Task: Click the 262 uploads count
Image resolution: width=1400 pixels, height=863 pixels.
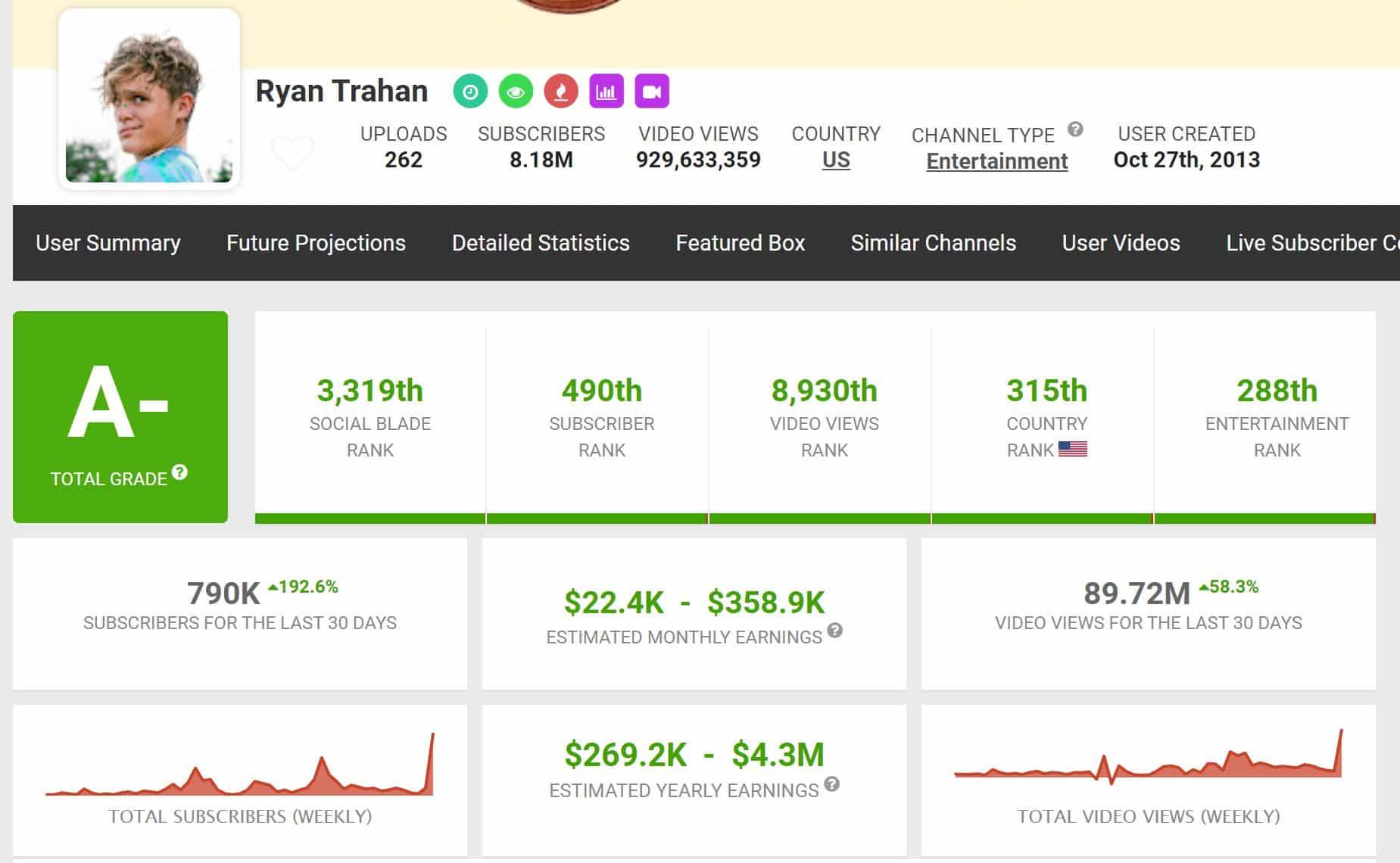Action: pos(404,160)
